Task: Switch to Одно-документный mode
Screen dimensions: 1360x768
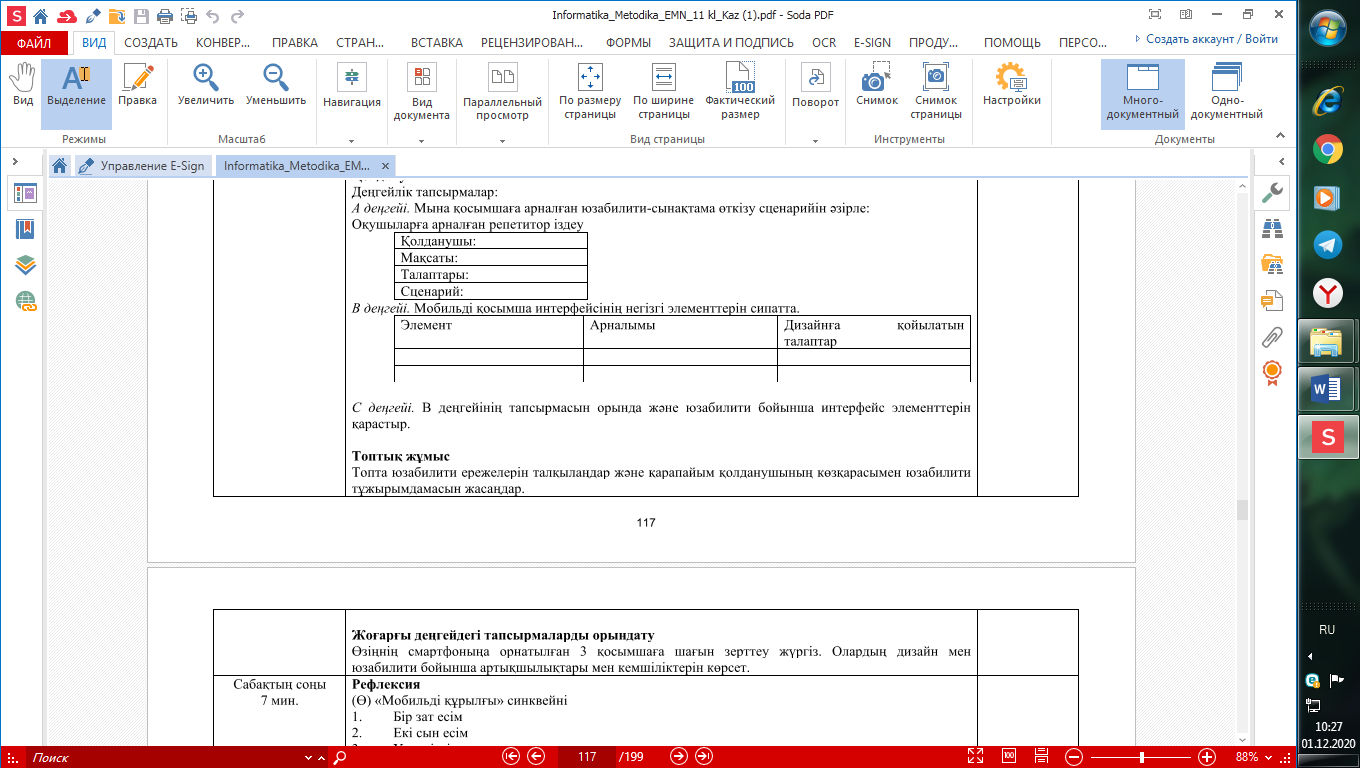Action: pos(1226,93)
